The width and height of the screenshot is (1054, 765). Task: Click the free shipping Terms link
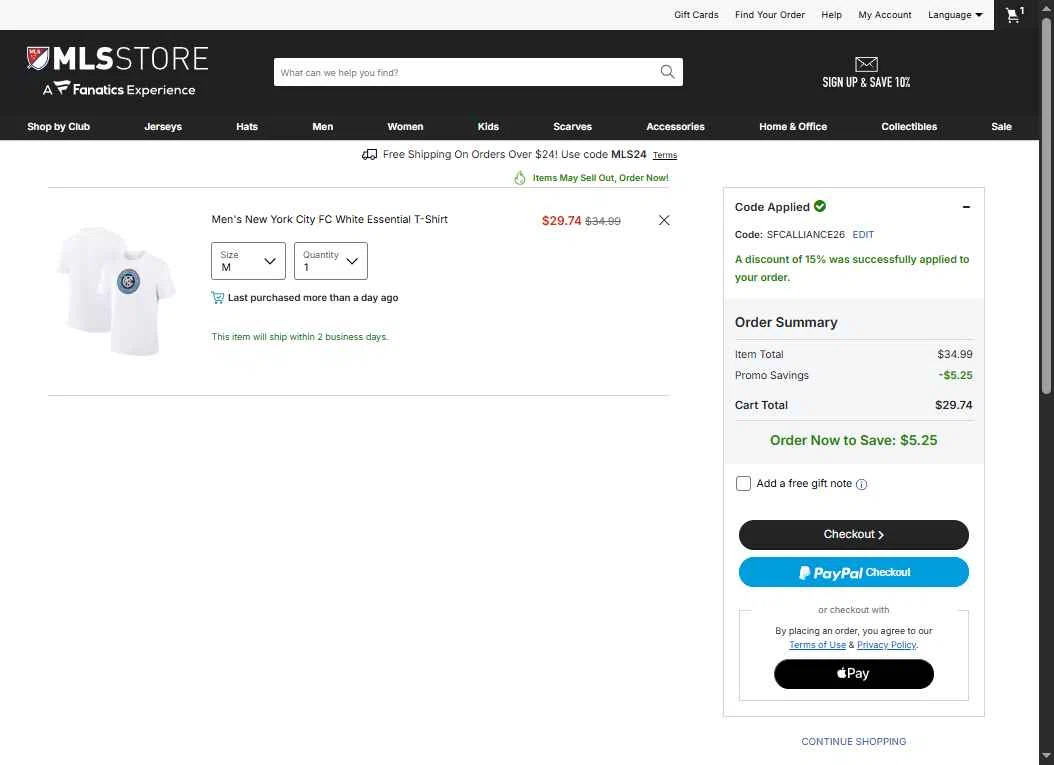click(665, 155)
